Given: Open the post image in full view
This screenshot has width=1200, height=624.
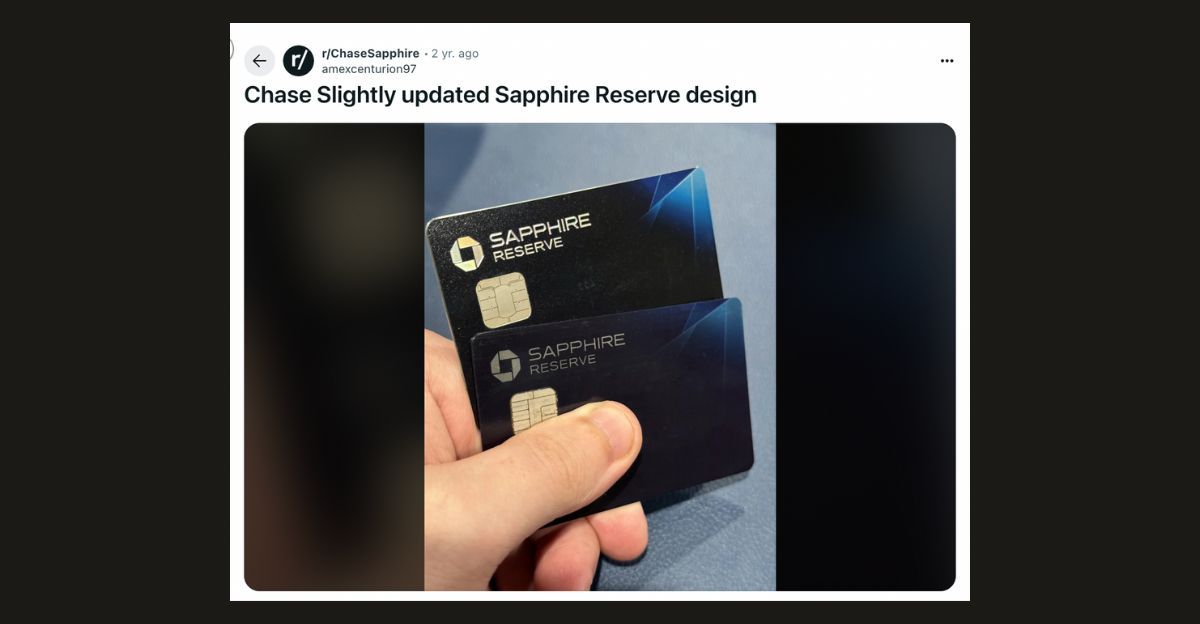Looking at the screenshot, I should 600,357.
